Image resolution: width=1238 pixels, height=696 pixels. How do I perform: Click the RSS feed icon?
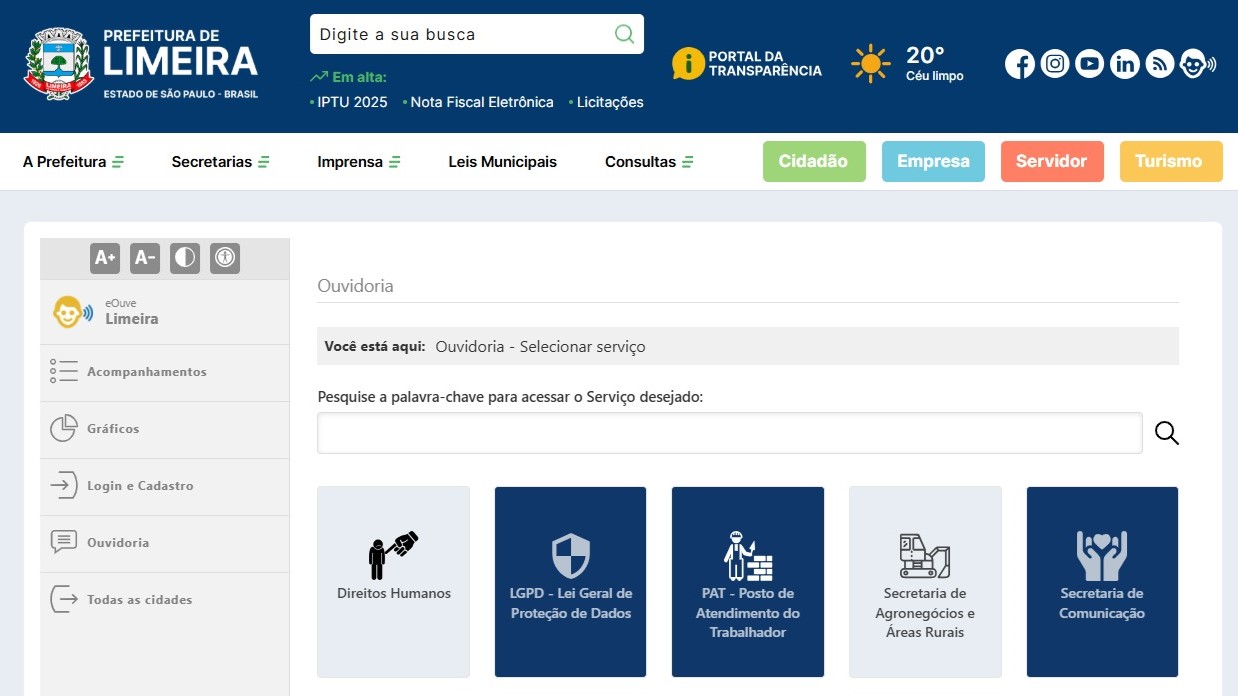coord(1159,64)
